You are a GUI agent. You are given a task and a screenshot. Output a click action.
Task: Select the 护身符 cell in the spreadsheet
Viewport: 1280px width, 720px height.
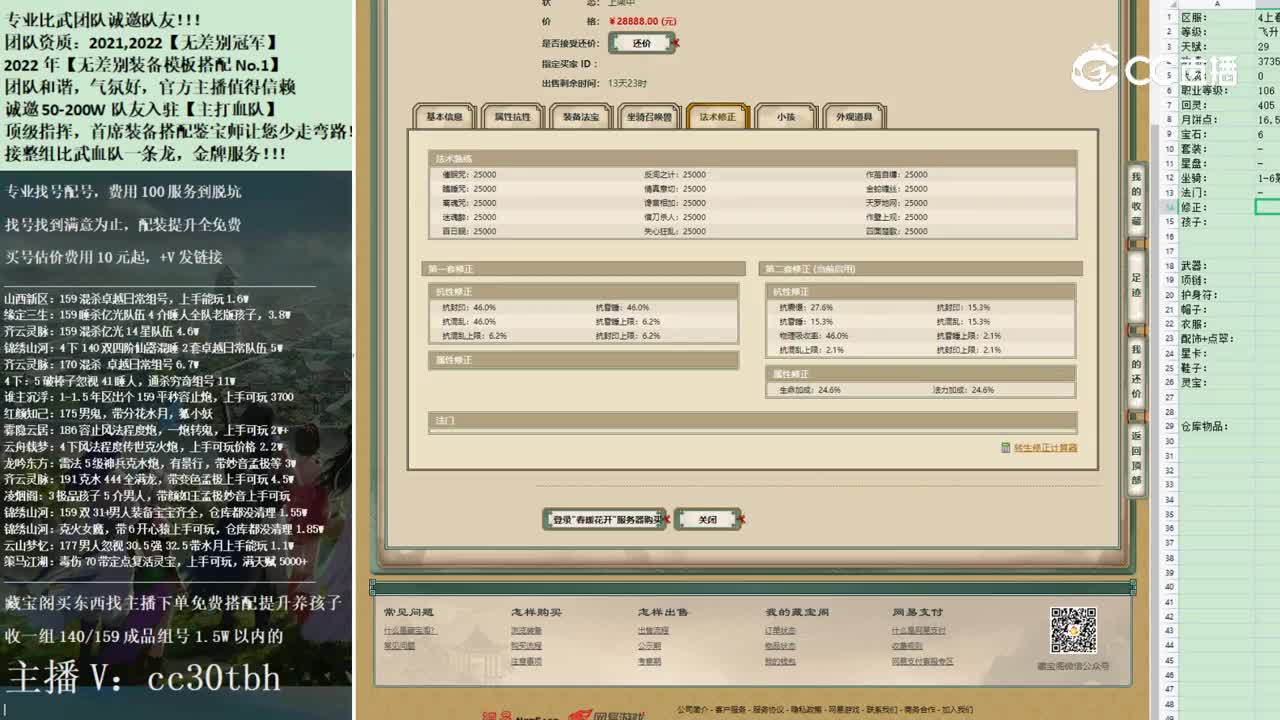(x=1216, y=295)
